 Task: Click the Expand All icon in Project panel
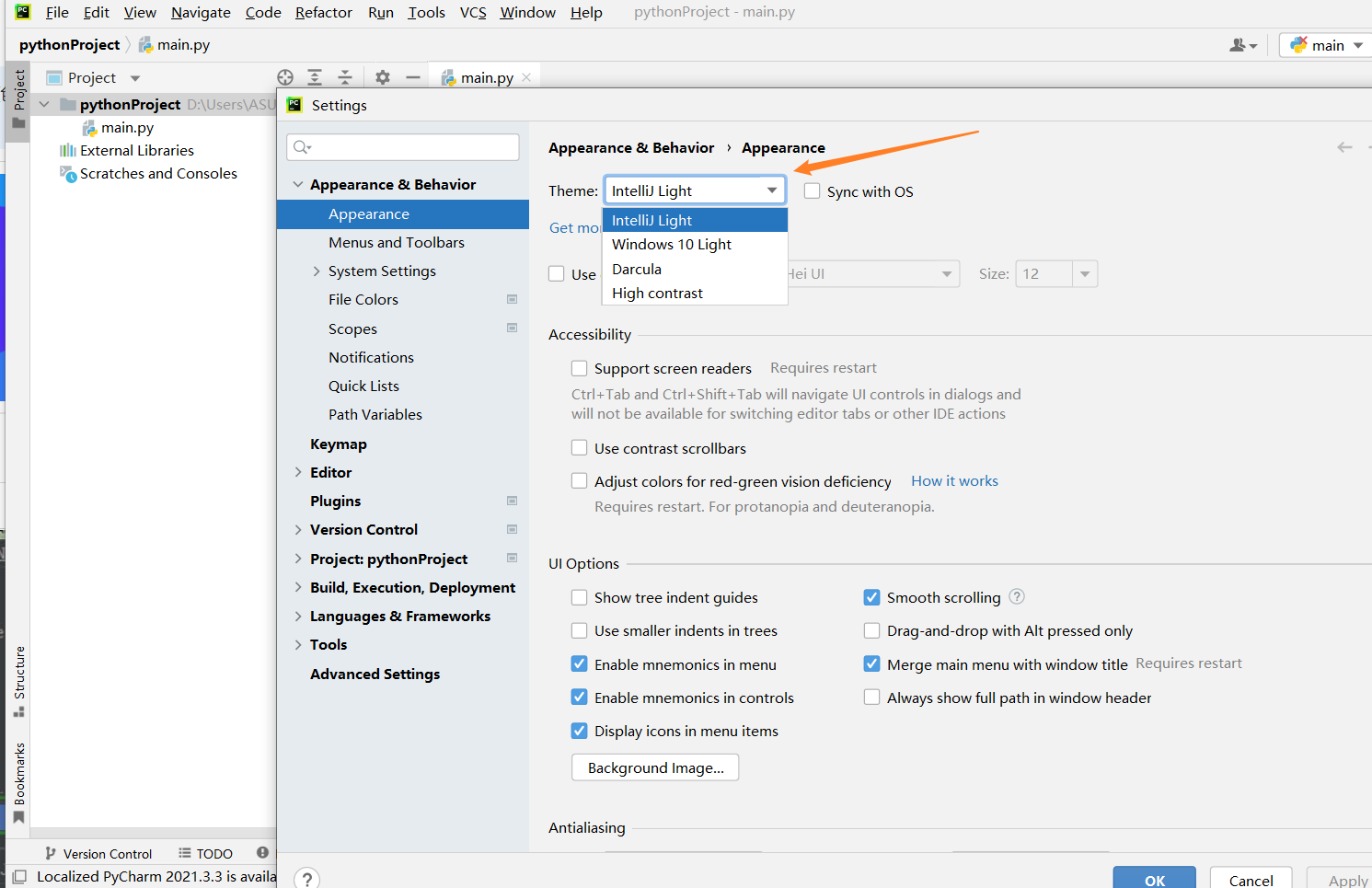[x=315, y=77]
